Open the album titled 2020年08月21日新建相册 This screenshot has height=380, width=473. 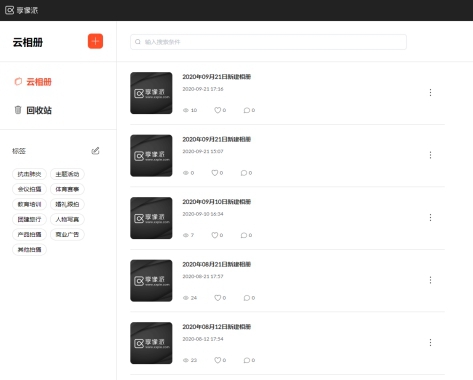click(217, 264)
